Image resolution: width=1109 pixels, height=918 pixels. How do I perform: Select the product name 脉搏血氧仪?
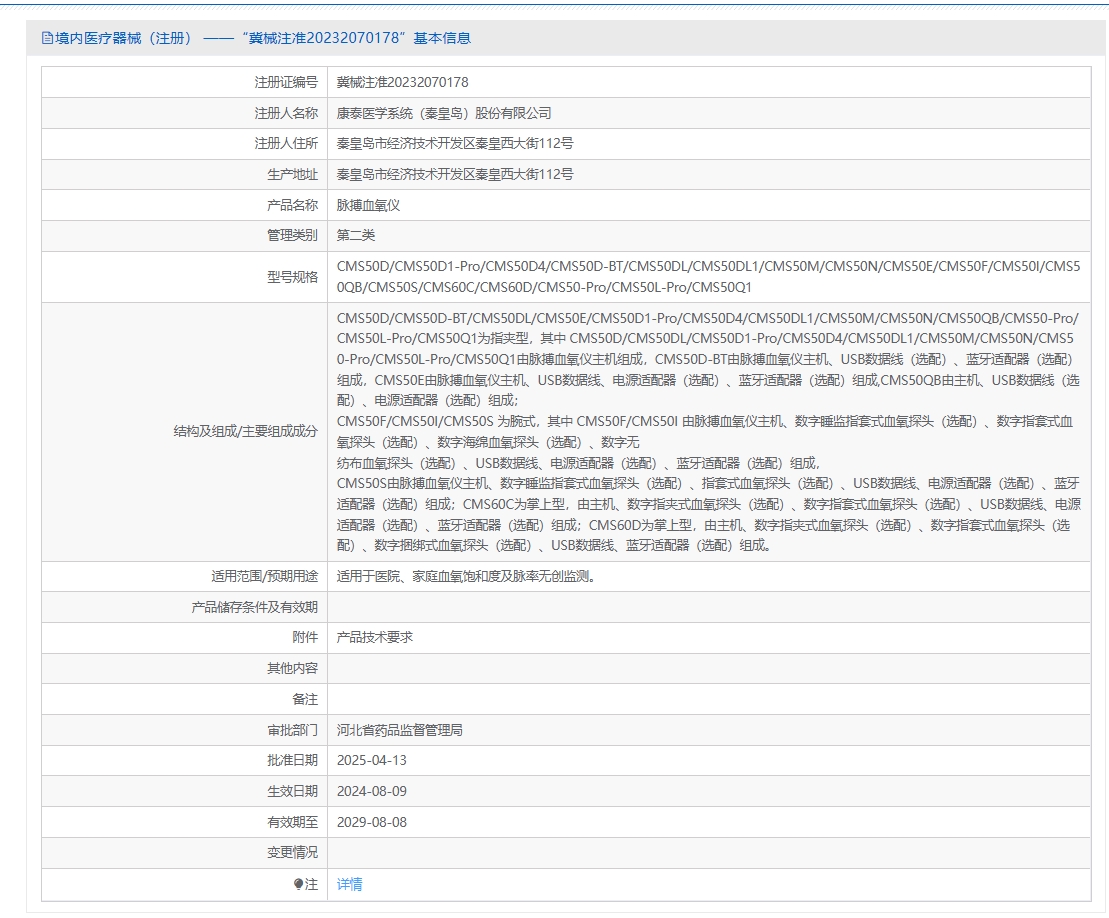tap(368, 205)
